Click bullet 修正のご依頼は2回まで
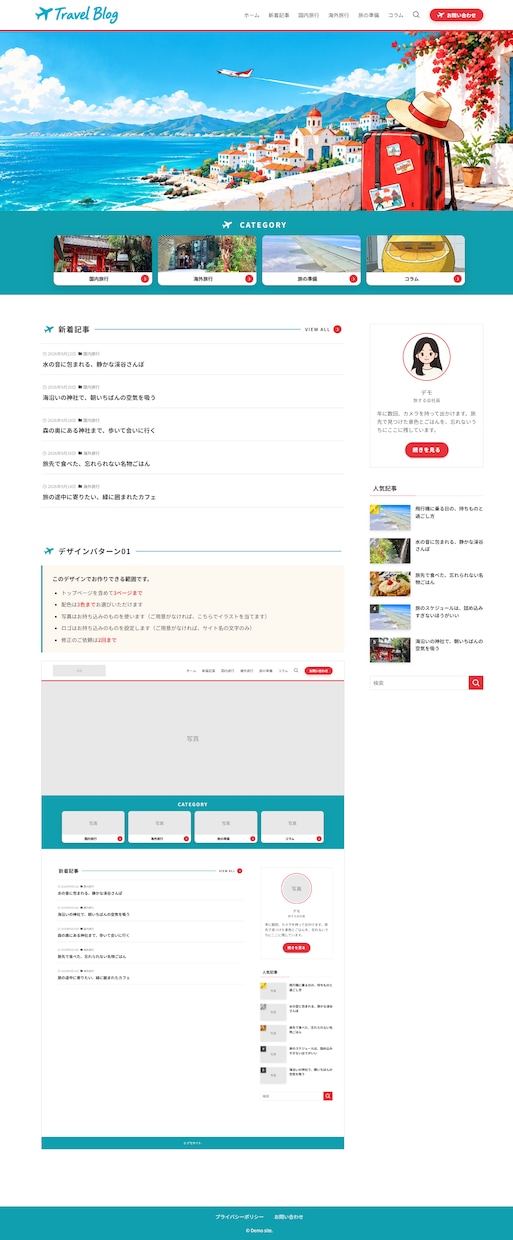This screenshot has height=1240, width=513. 88,639
